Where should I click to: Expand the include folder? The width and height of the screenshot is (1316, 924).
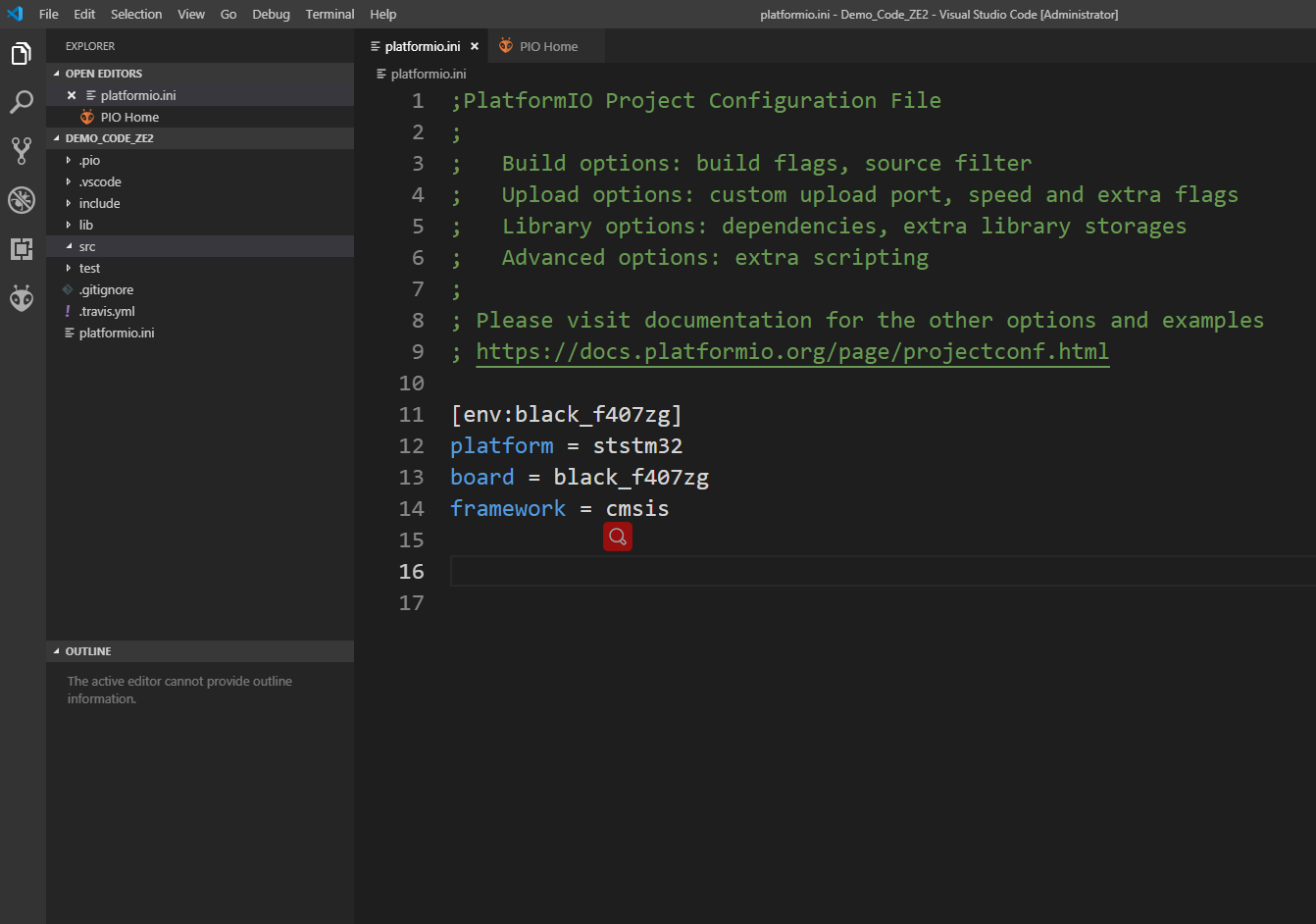tap(99, 203)
